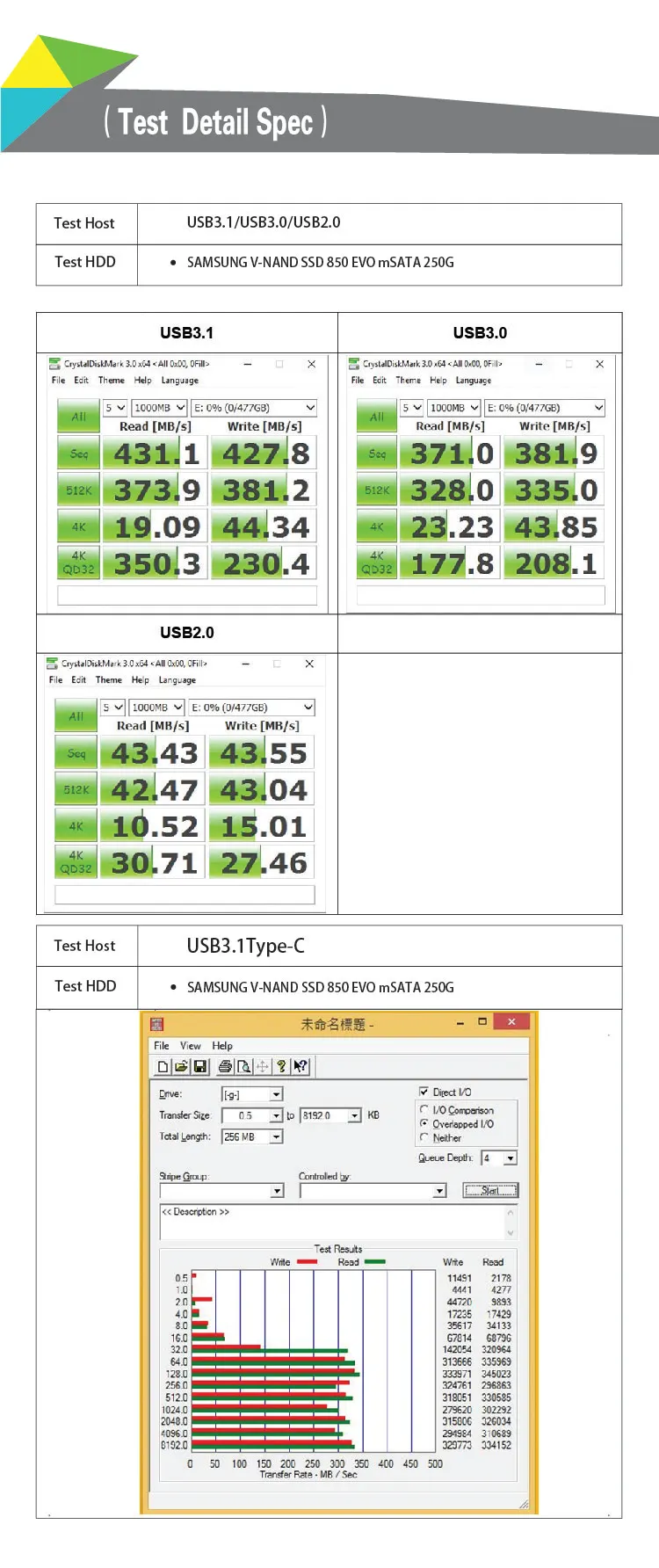Click Description box scrollbar down arrow
This screenshot has height=1568, width=659.
pos(510,1233)
